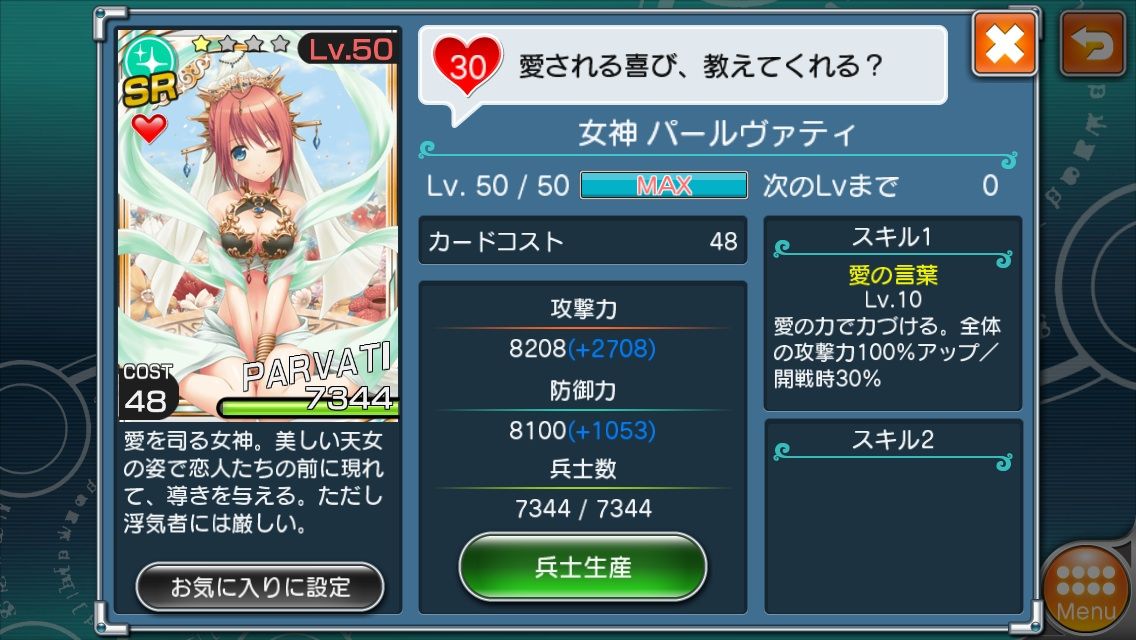The image size is (1136, 640).
Task: Tap the SR rarity badge on card
Action: (150, 89)
